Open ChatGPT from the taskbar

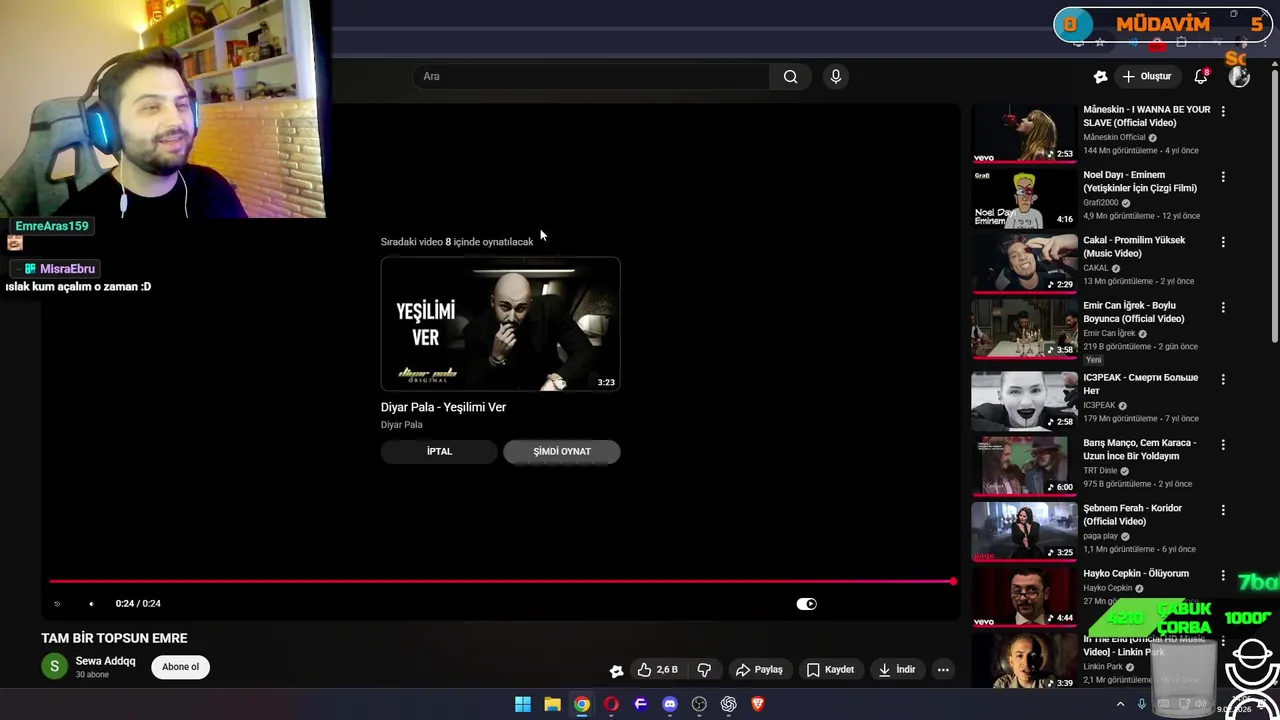click(728, 704)
